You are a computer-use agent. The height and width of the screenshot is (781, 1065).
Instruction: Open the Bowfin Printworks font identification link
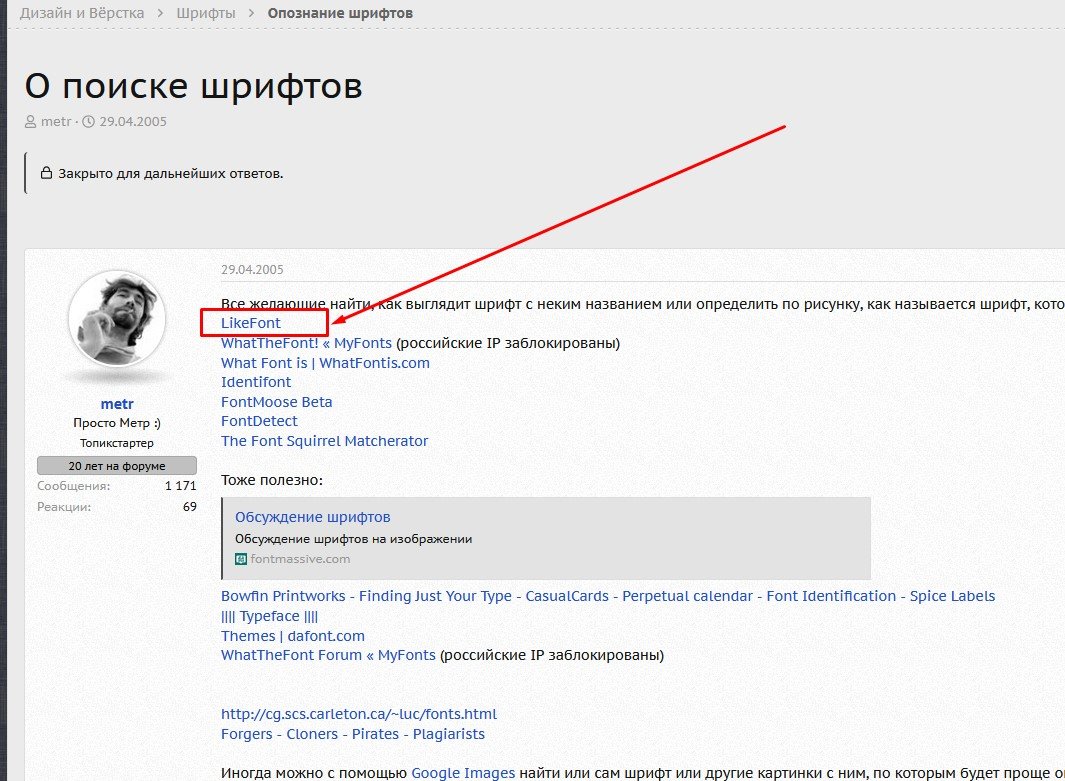point(608,596)
